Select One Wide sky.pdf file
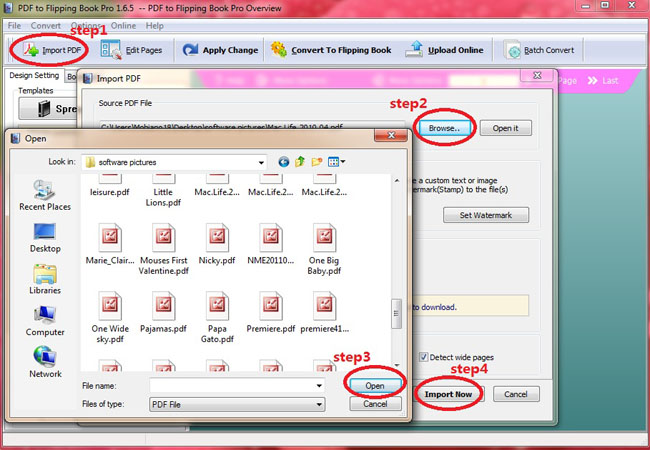650x450 pixels. click(110, 318)
